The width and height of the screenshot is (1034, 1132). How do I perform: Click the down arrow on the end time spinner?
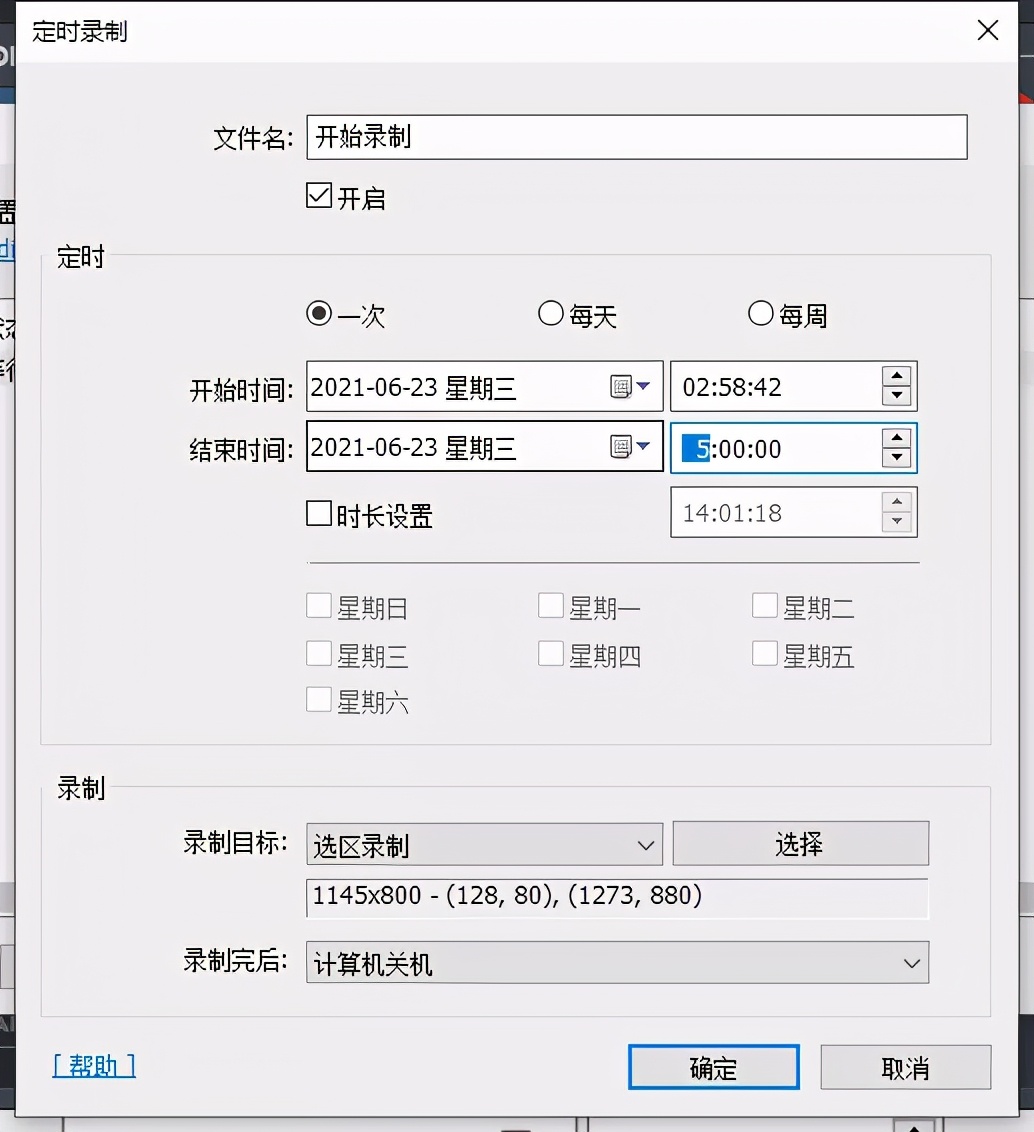pyautogui.click(x=898, y=458)
